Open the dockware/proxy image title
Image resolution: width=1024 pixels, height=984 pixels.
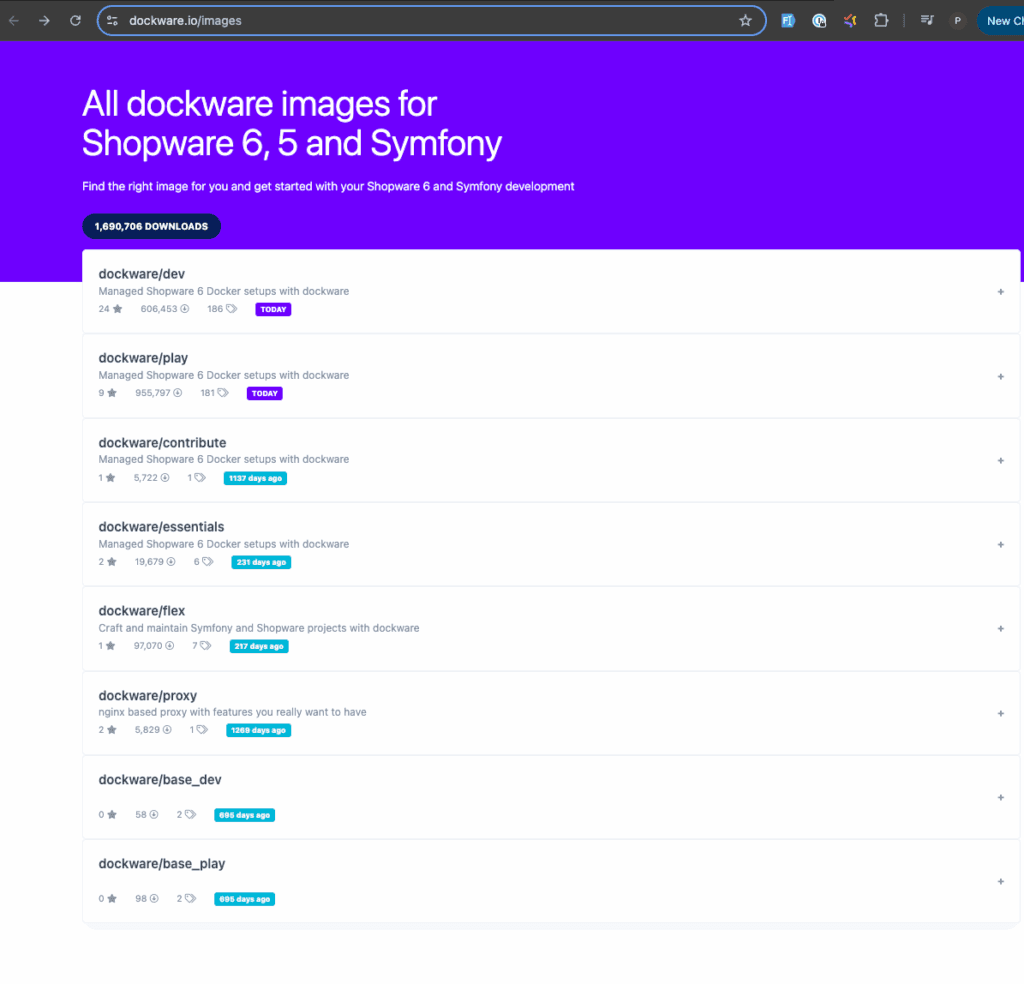pyautogui.click(x=148, y=696)
